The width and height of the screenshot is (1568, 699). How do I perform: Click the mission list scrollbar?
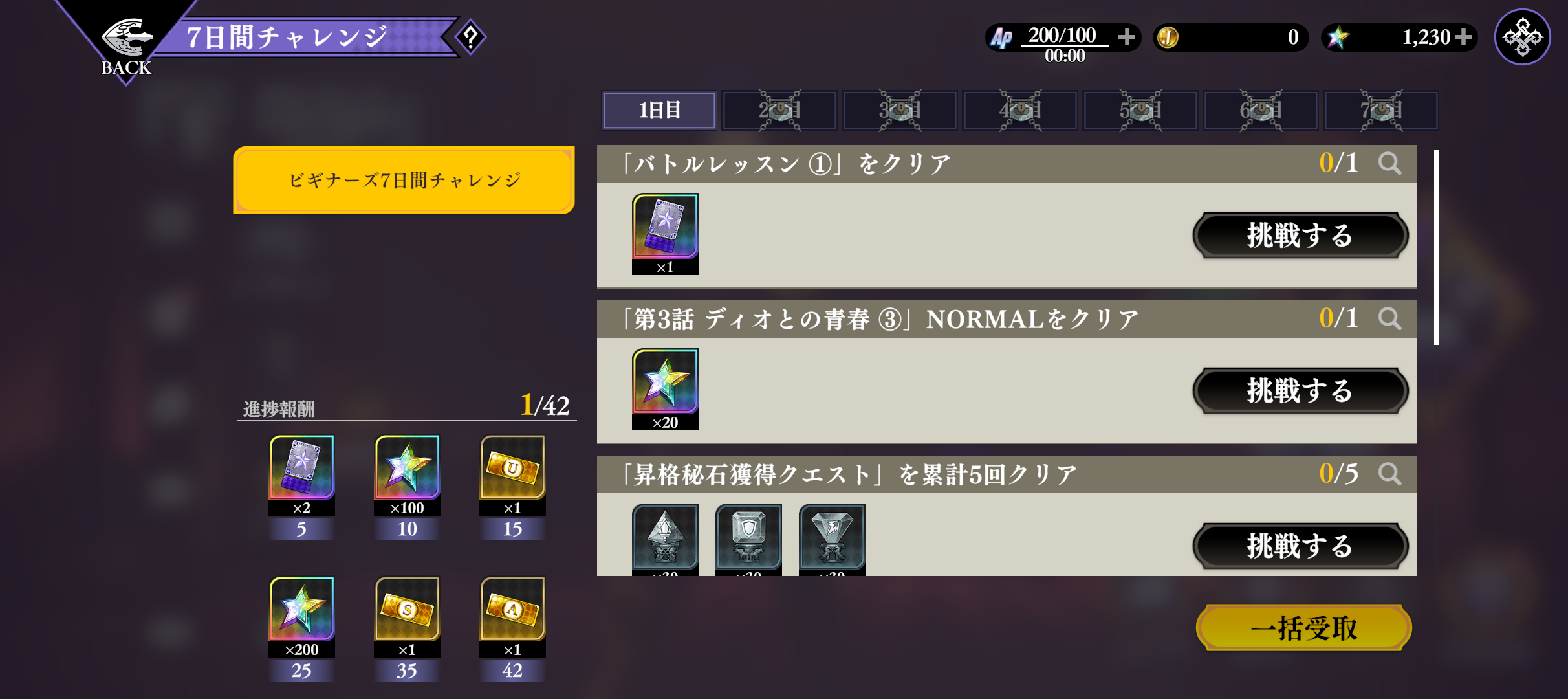1436,247
